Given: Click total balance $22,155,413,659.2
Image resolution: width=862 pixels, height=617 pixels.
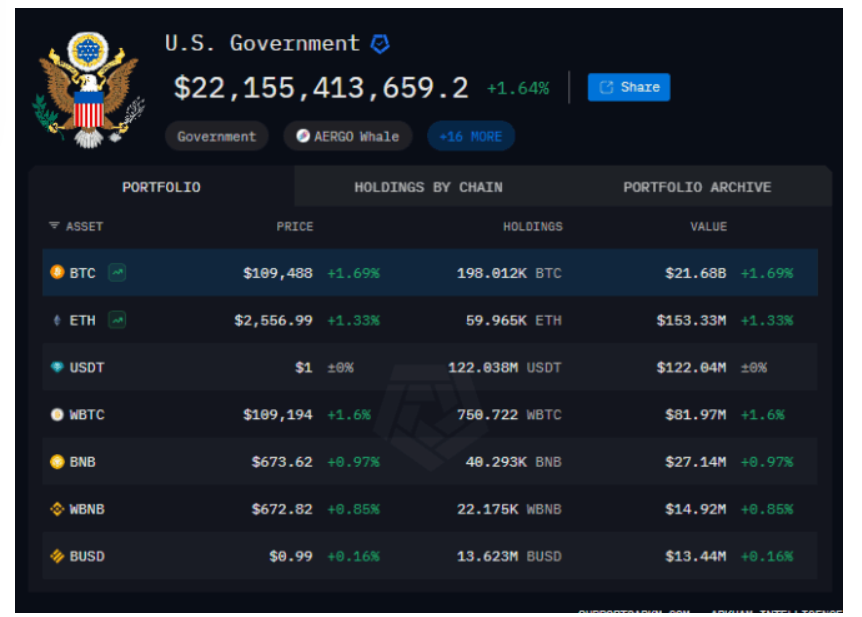Looking at the screenshot, I should (x=321, y=88).
